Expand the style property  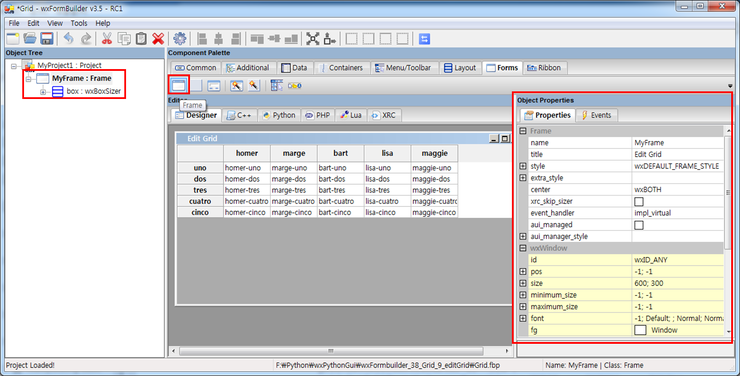(x=523, y=166)
